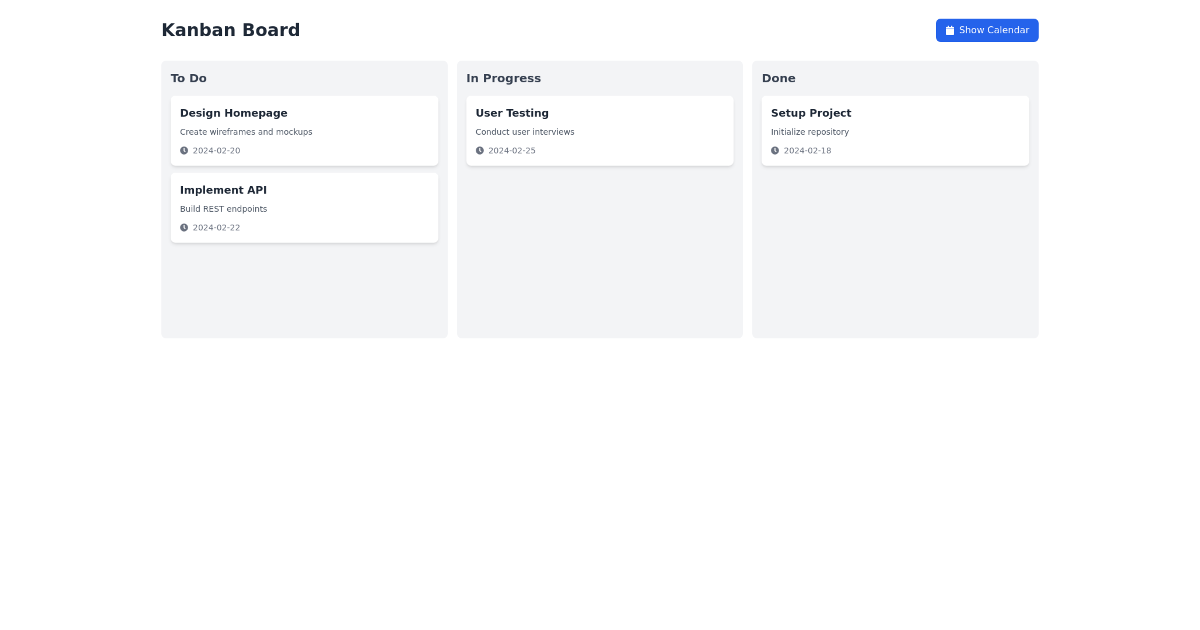
Task: Click the clock icon on User Testing card
Action: 479,150
